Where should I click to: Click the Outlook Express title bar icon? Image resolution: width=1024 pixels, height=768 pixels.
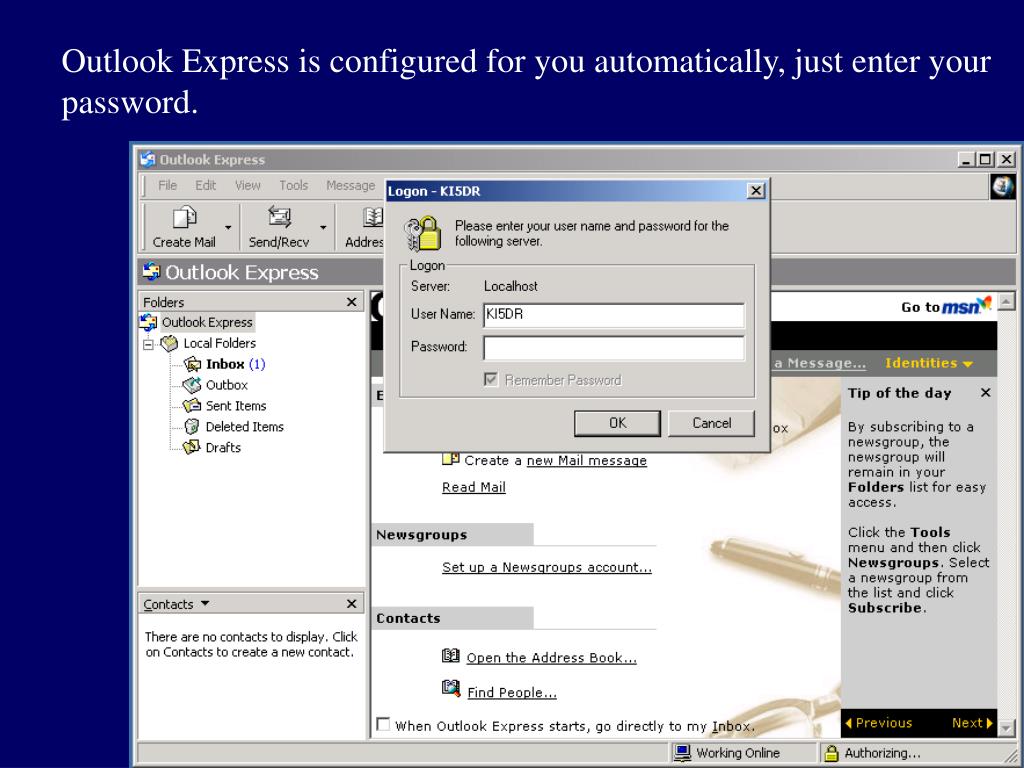[148, 159]
